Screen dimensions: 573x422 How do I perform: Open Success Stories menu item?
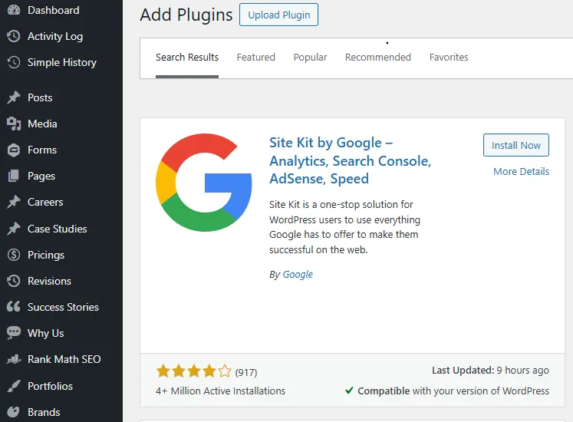63,307
